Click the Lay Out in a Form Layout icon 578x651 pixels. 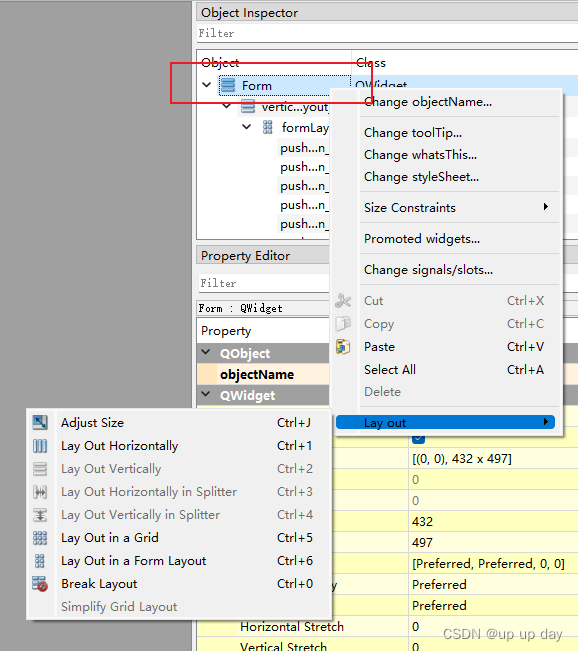click(40, 561)
